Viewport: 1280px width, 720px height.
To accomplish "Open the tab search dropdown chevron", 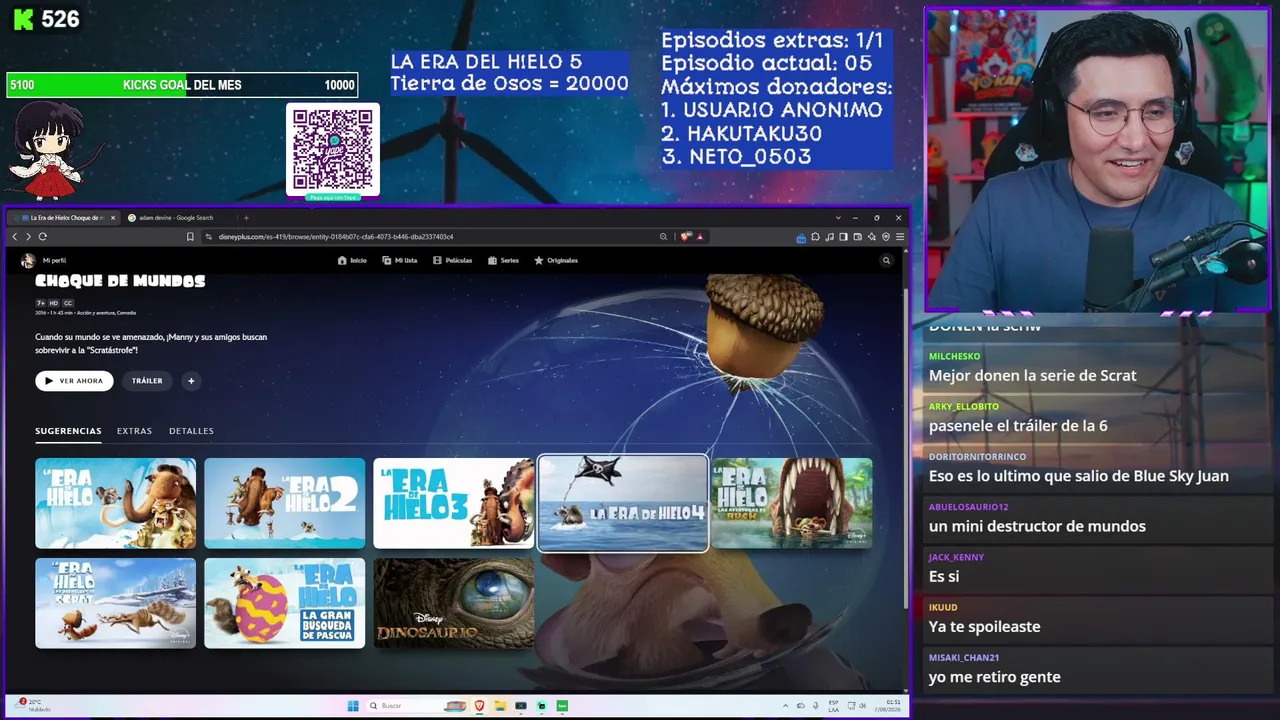I will (838, 218).
